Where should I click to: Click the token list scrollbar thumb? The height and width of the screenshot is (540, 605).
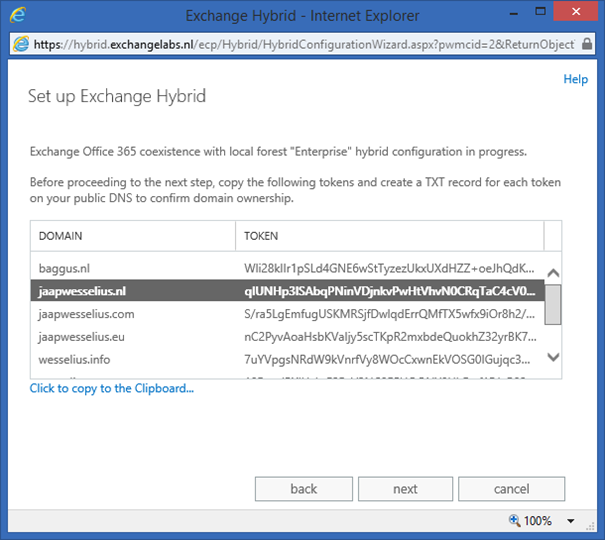[552, 305]
